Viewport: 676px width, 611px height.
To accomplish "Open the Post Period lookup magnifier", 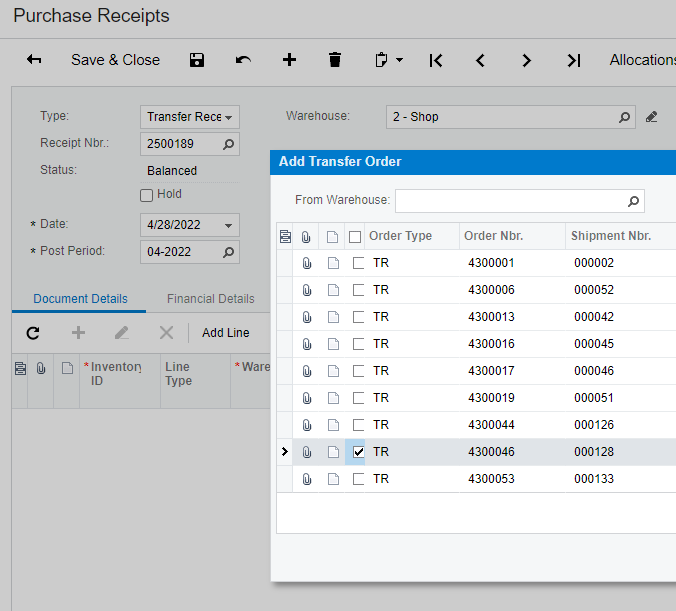I will 228,252.
